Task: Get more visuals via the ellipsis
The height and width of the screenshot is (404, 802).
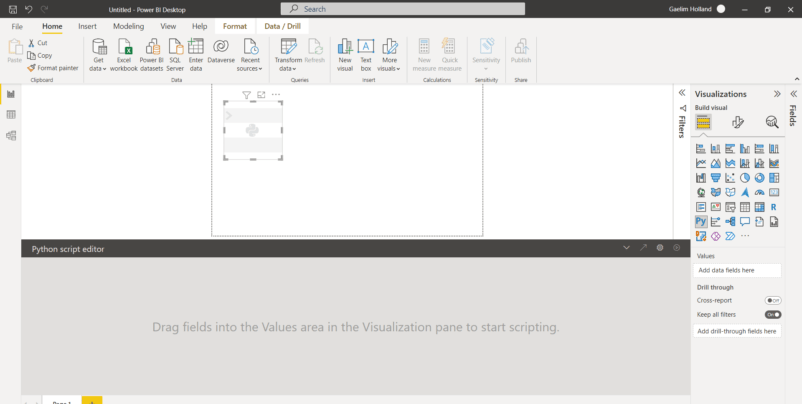Action: pyautogui.click(x=745, y=236)
